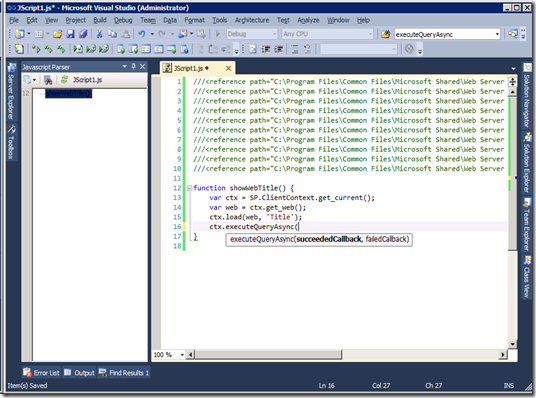Close the JScript1.js editor tab
Viewport: 536px width, 398px height.
228,68
